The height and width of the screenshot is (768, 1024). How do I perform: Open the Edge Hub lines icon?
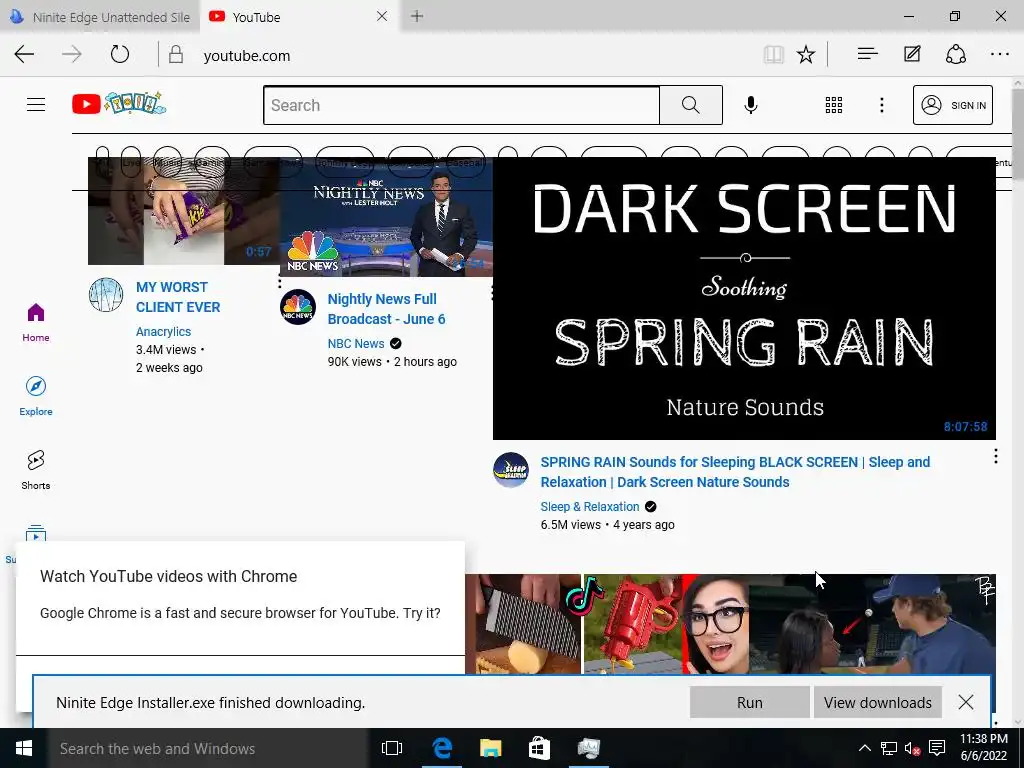(x=867, y=54)
